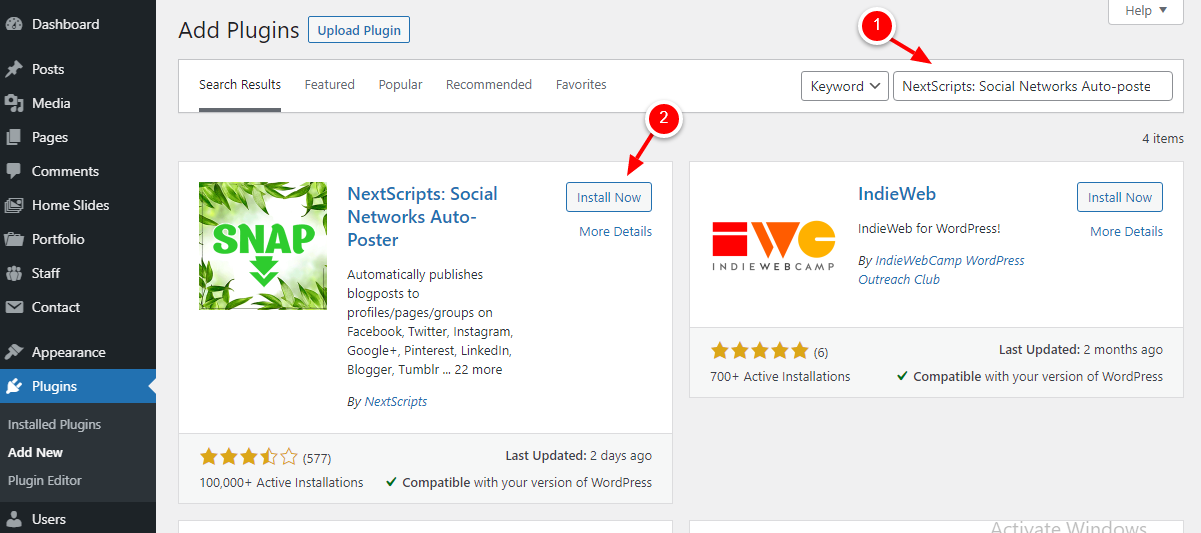Click the Dashboard gauge icon in sidebar
This screenshot has width=1201, height=533.
point(14,24)
